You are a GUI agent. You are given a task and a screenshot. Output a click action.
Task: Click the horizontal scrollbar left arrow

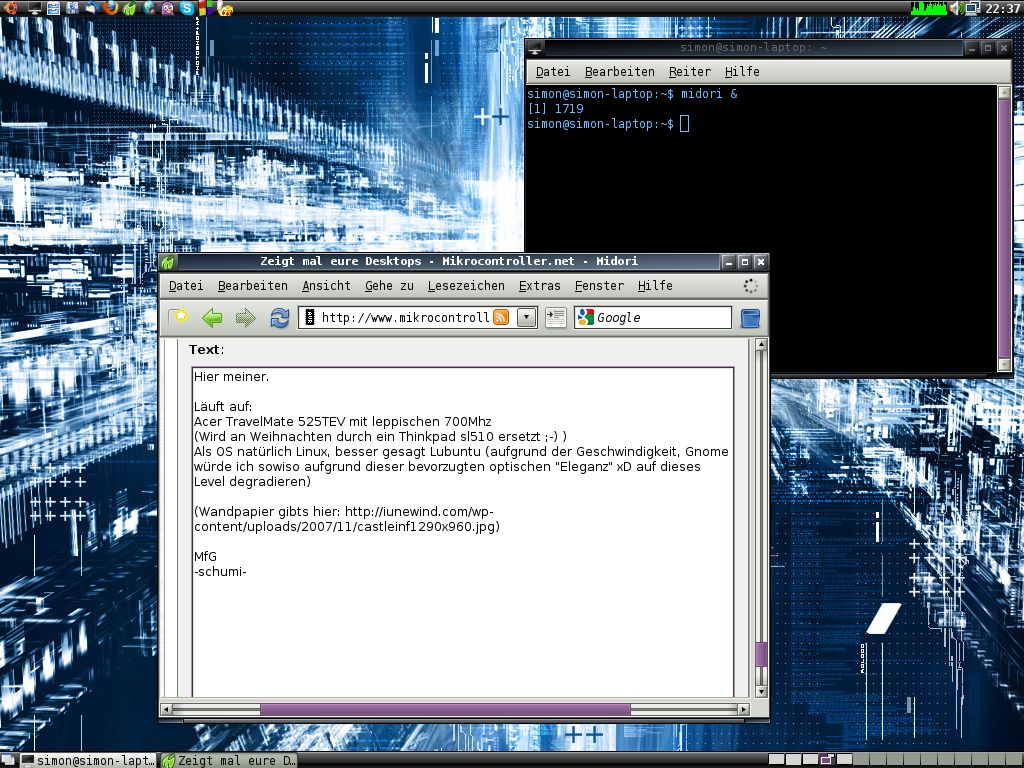(167, 709)
